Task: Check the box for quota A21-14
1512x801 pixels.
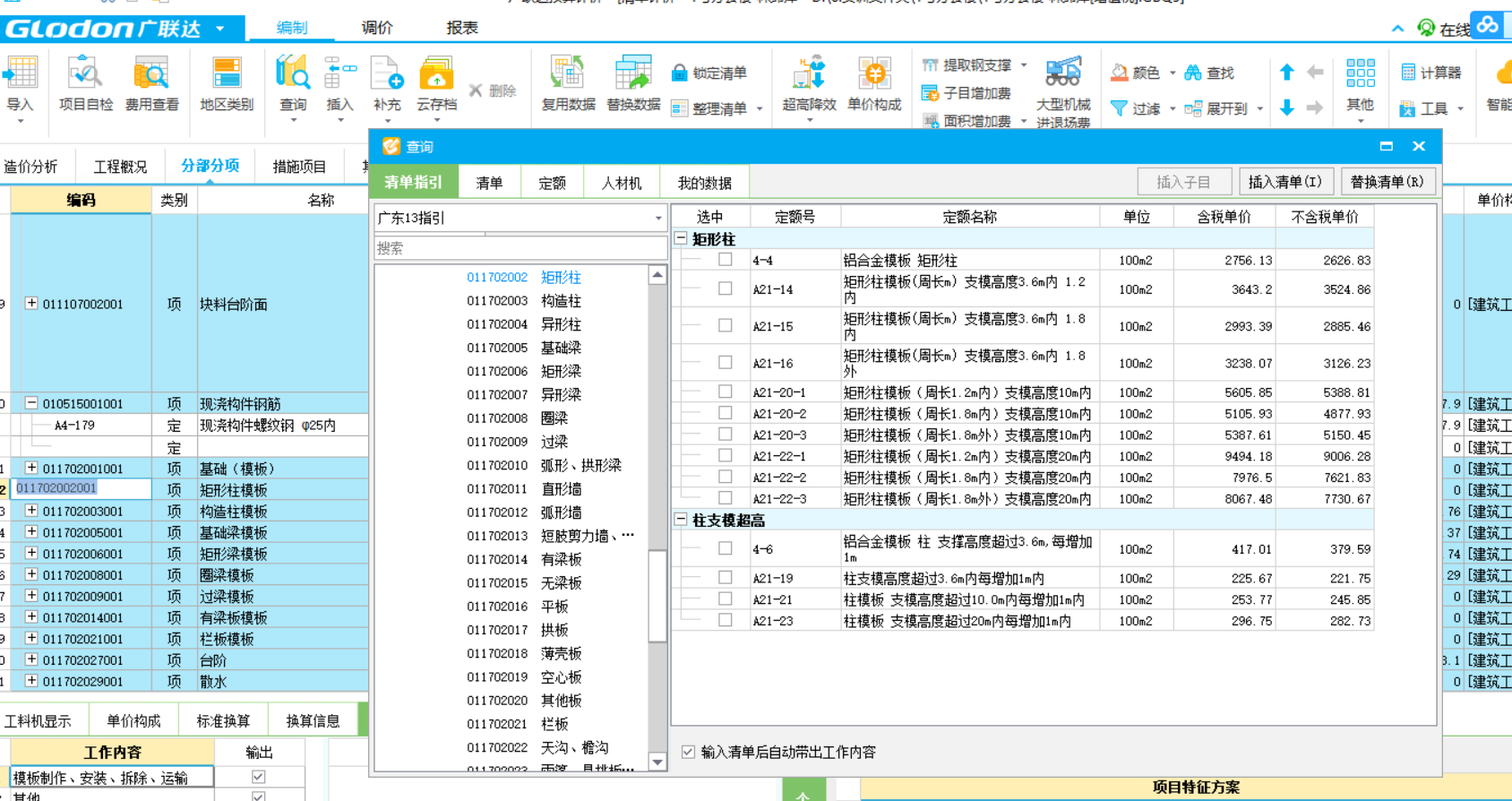Action: click(x=726, y=289)
